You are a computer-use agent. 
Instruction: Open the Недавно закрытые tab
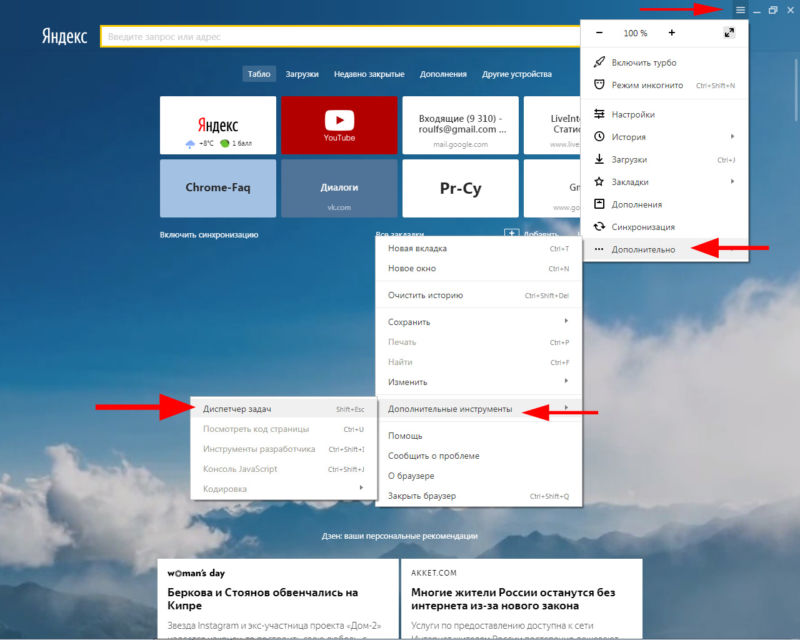pyautogui.click(x=369, y=74)
